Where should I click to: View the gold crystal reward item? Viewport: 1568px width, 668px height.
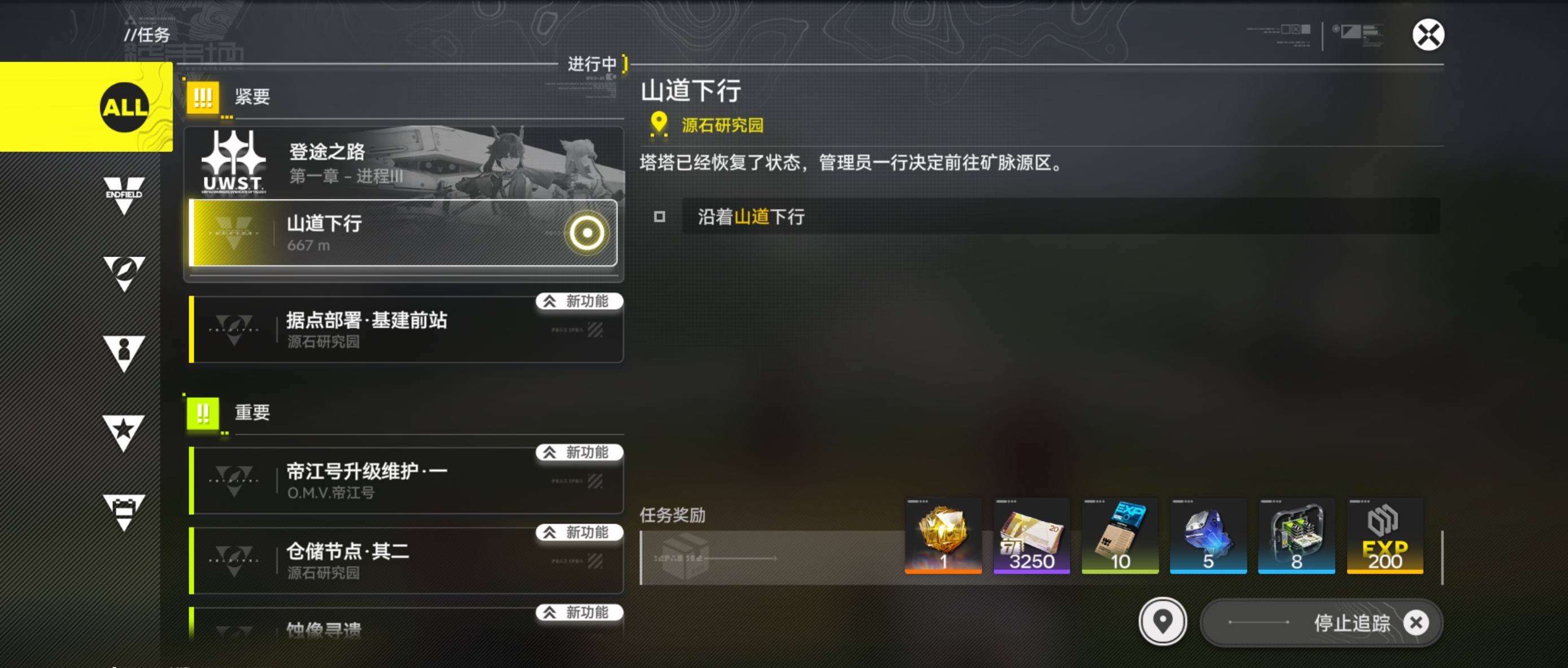943,536
